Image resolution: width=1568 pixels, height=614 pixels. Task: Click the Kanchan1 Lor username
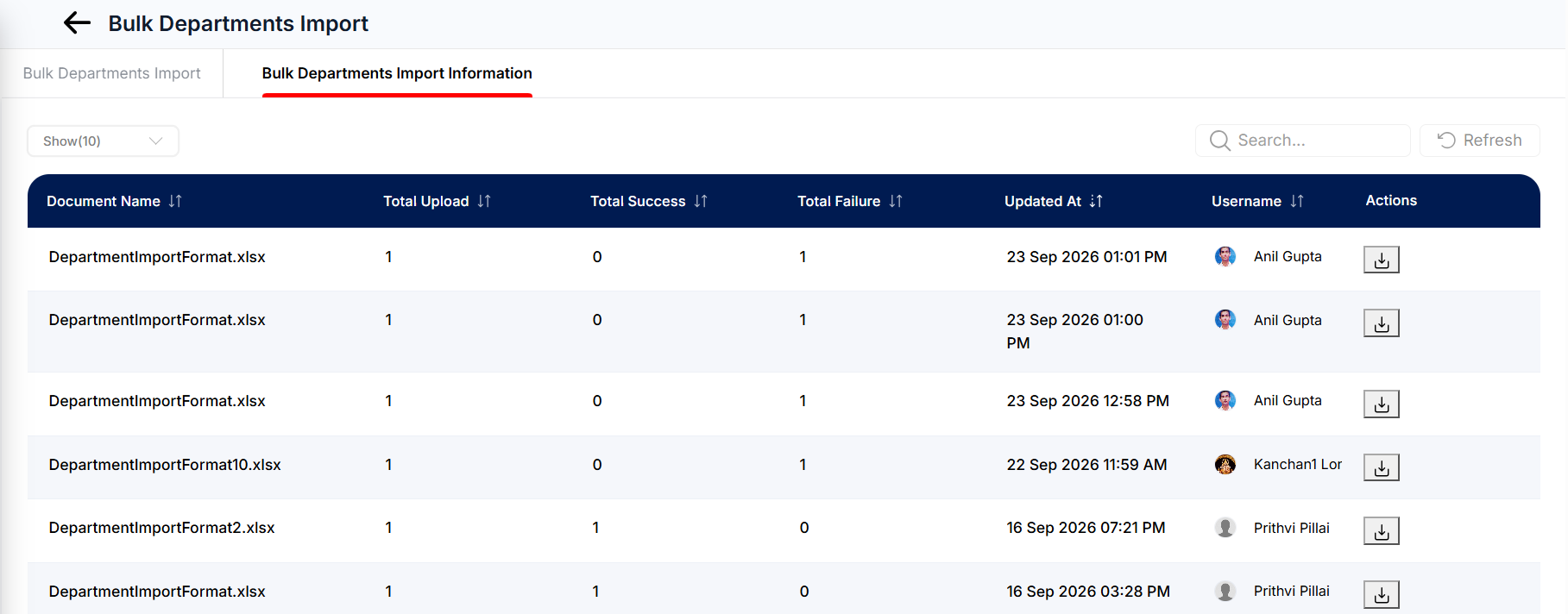(x=1298, y=464)
